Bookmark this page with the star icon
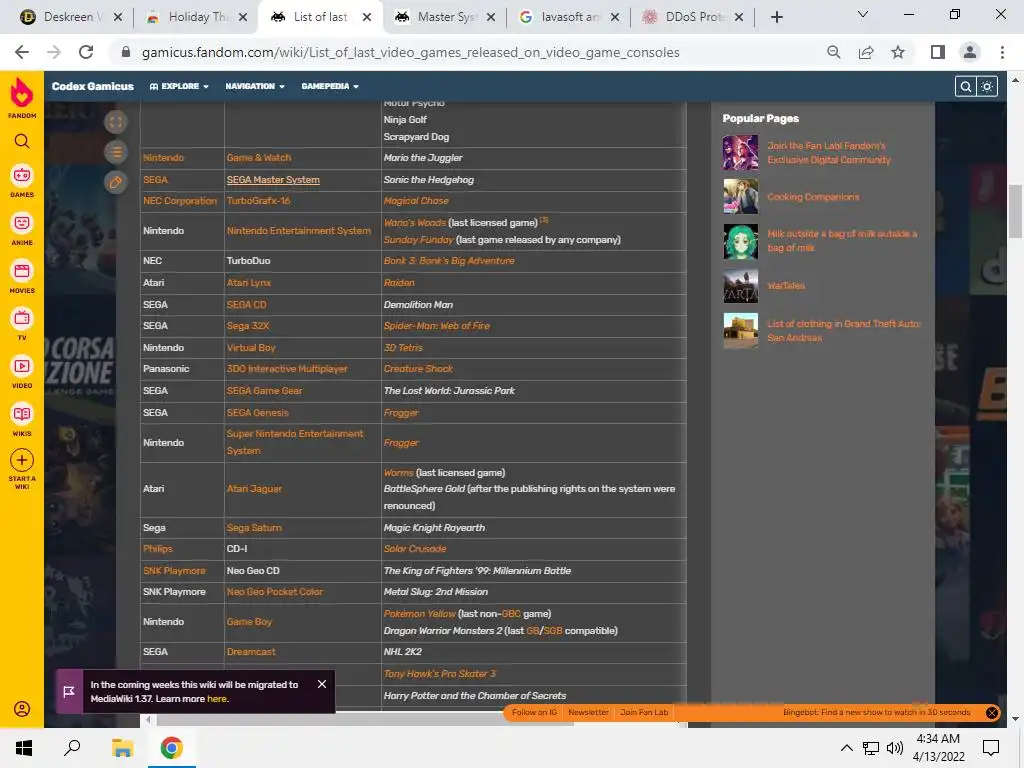The image size is (1024, 768). click(898, 52)
